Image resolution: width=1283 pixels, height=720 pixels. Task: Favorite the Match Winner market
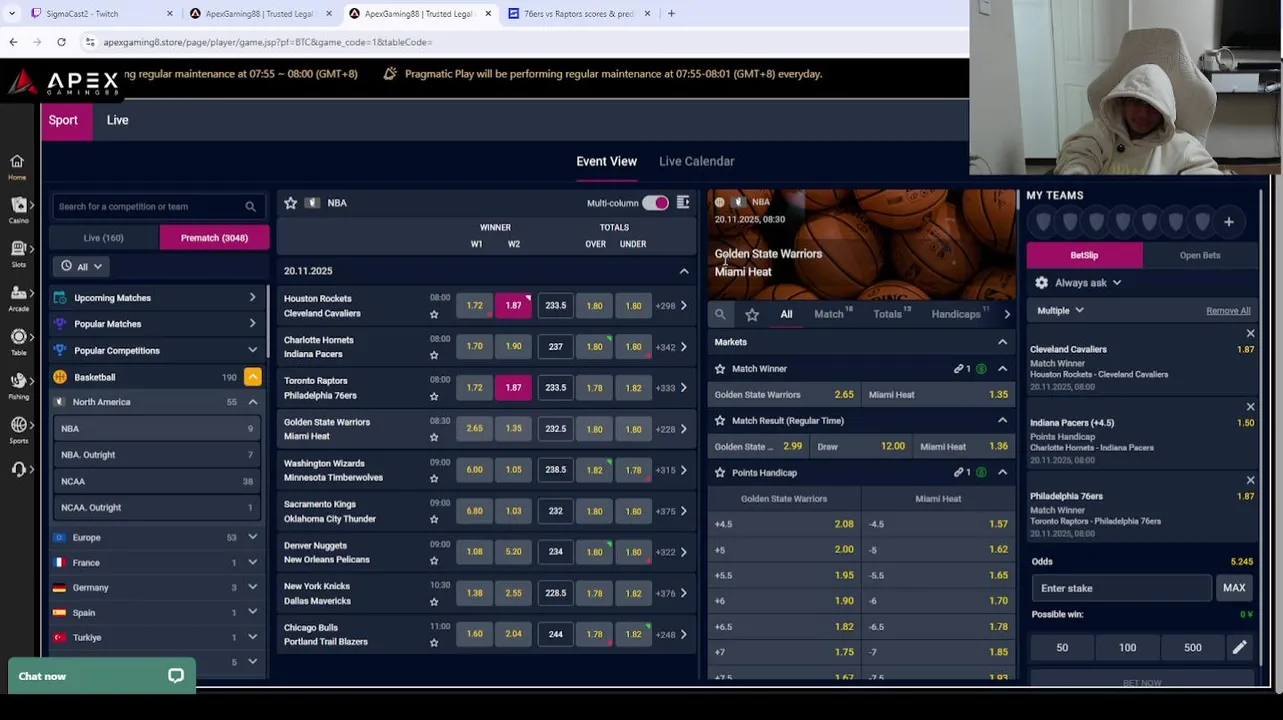click(720, 369)
